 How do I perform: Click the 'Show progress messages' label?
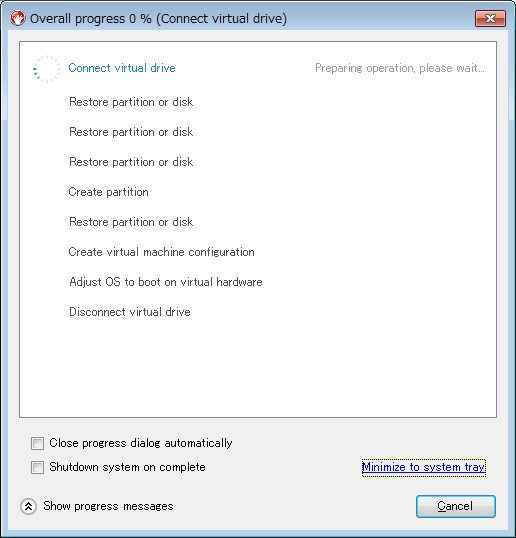tap(108, 506)
